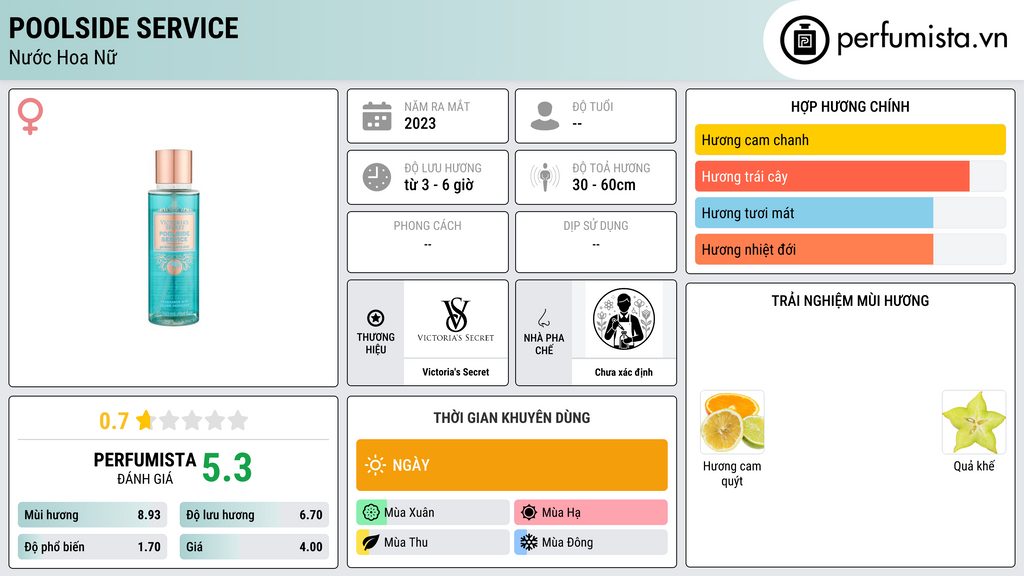Click the Năm ra mắt label
Viewport: 1024px width, 576px height.
pos(437,106)
